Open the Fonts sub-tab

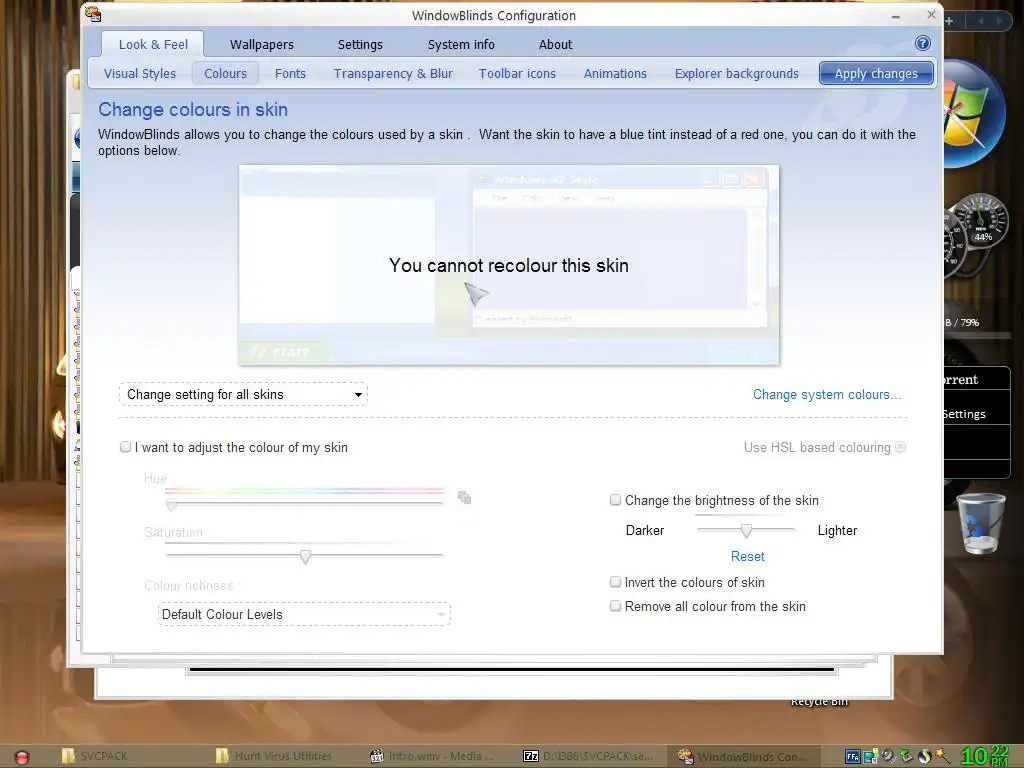pos(290,74)
